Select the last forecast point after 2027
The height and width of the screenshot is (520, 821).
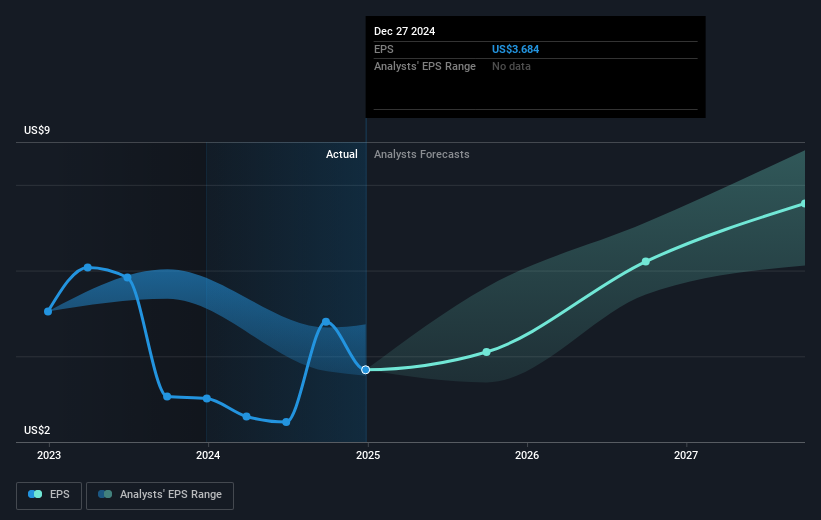(x=804, y=204)
